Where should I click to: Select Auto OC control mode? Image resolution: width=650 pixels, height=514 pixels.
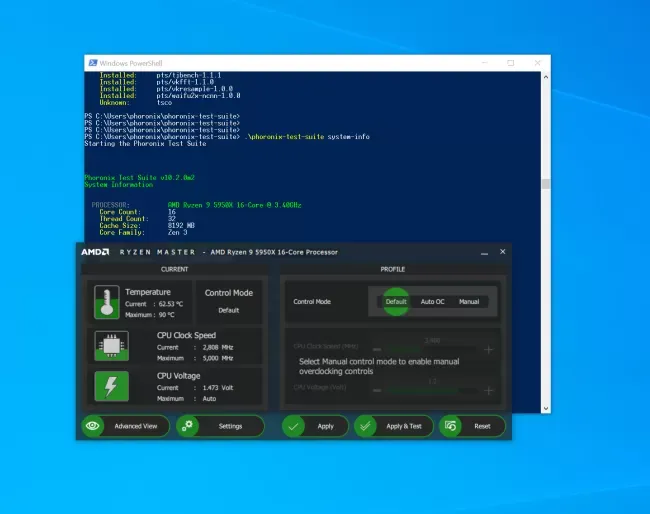click(432, 302)
